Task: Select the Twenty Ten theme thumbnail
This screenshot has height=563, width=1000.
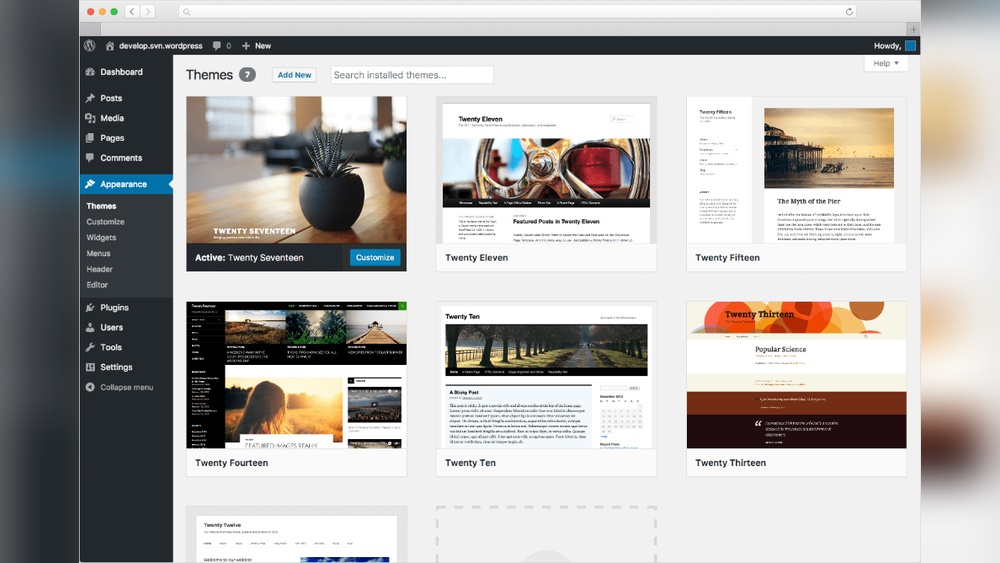Action: [x=546, y=375]
